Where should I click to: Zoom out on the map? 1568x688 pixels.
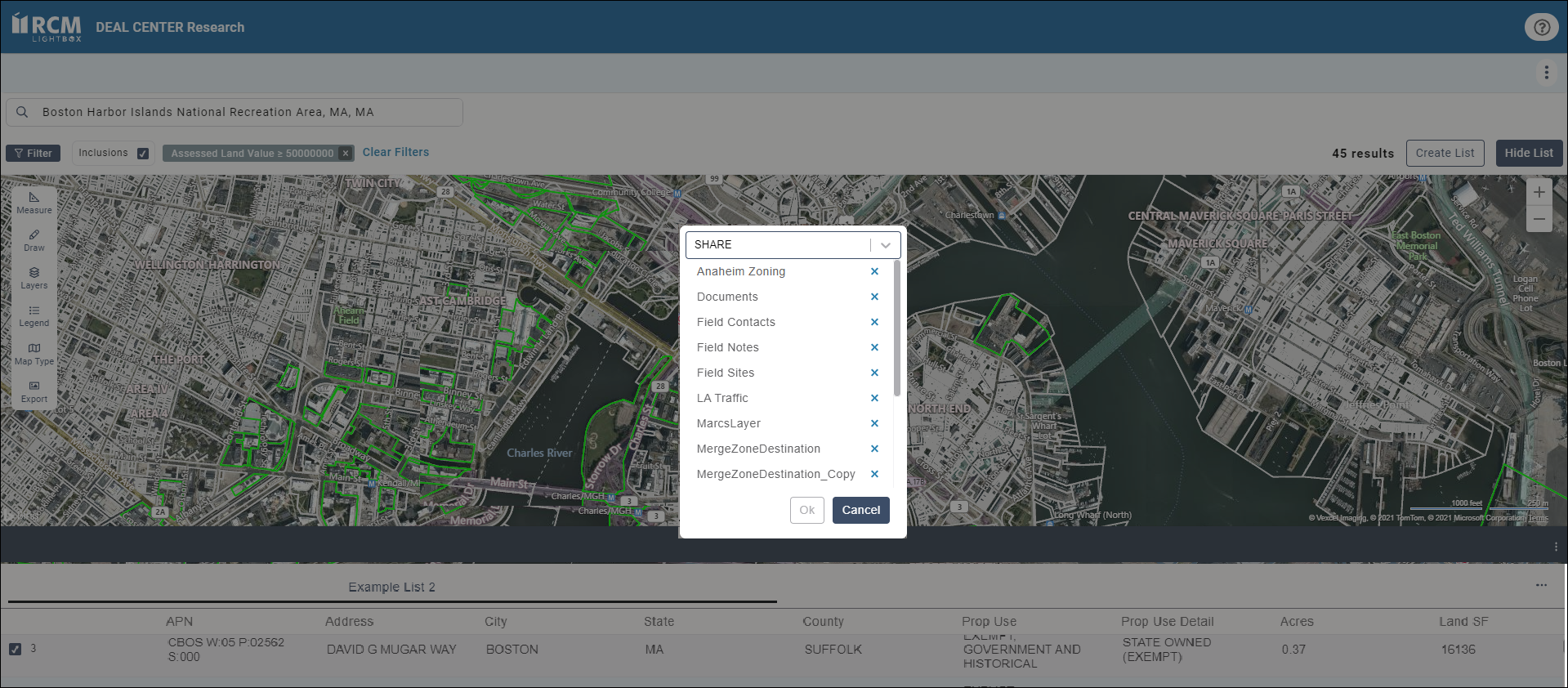[x=1539, y=219]
